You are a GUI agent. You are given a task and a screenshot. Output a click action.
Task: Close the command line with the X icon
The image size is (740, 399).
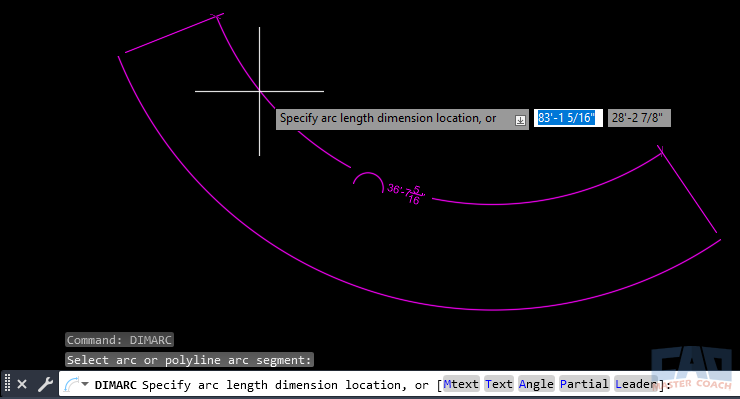point(22,384)
